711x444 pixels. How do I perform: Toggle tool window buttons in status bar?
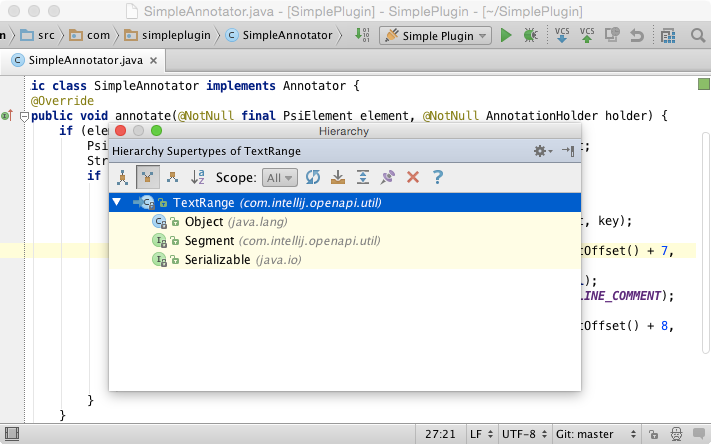coord(11,434)
